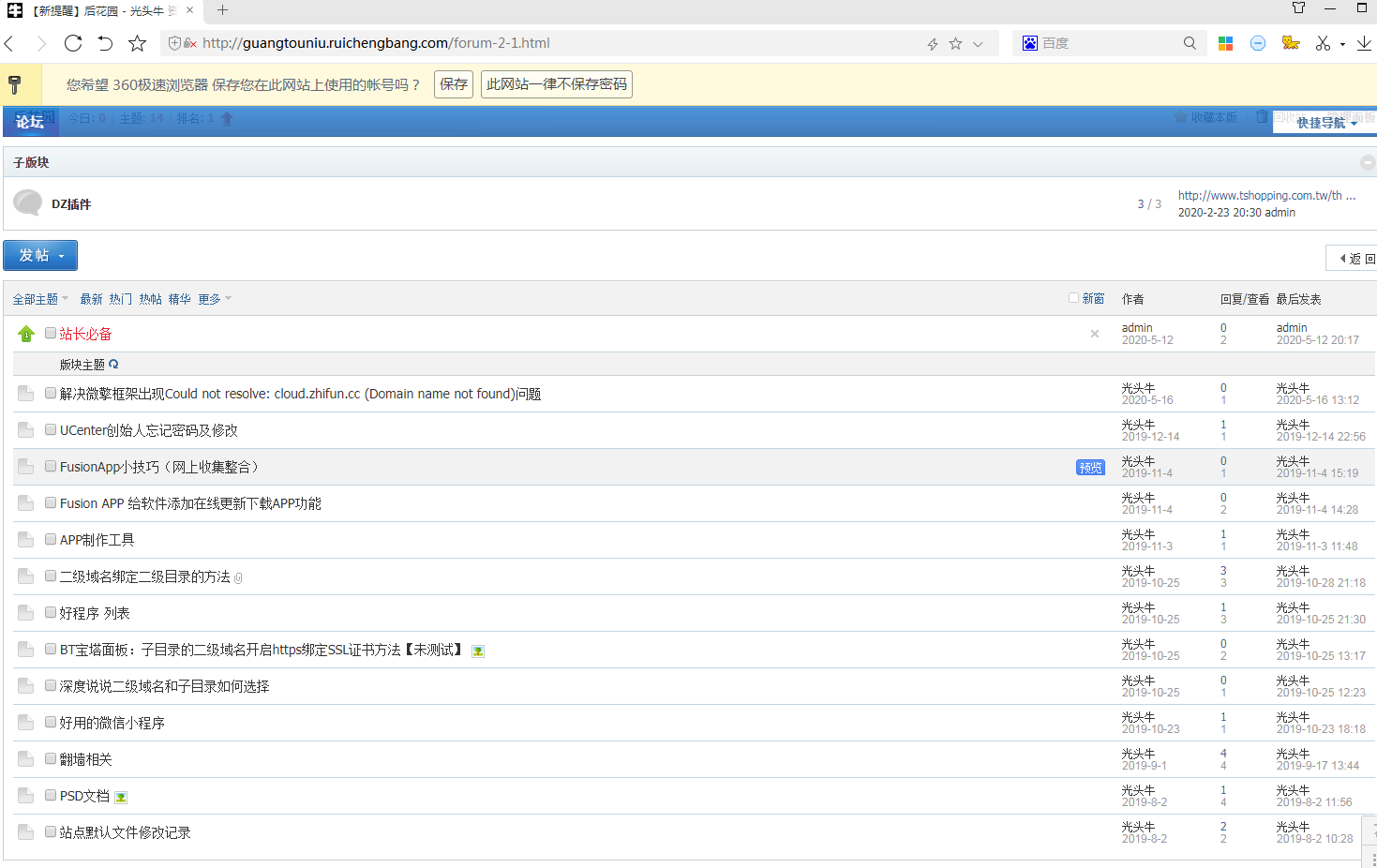
Task: Open the 翻墙相关 thread link
Action: tap(86, 759)
